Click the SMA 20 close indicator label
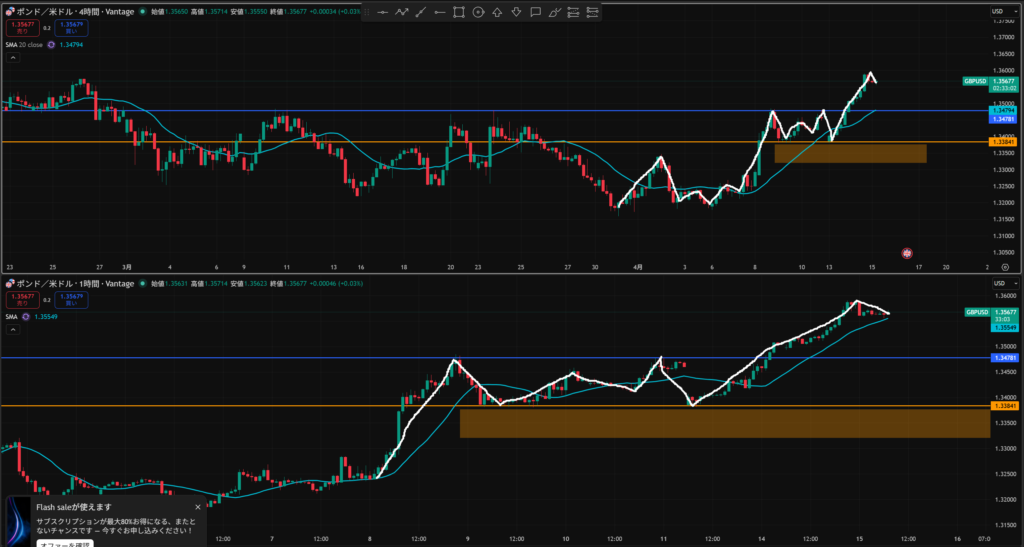Image resolution: width=1024 pixels, height=547 pixels. click(22, 44)
